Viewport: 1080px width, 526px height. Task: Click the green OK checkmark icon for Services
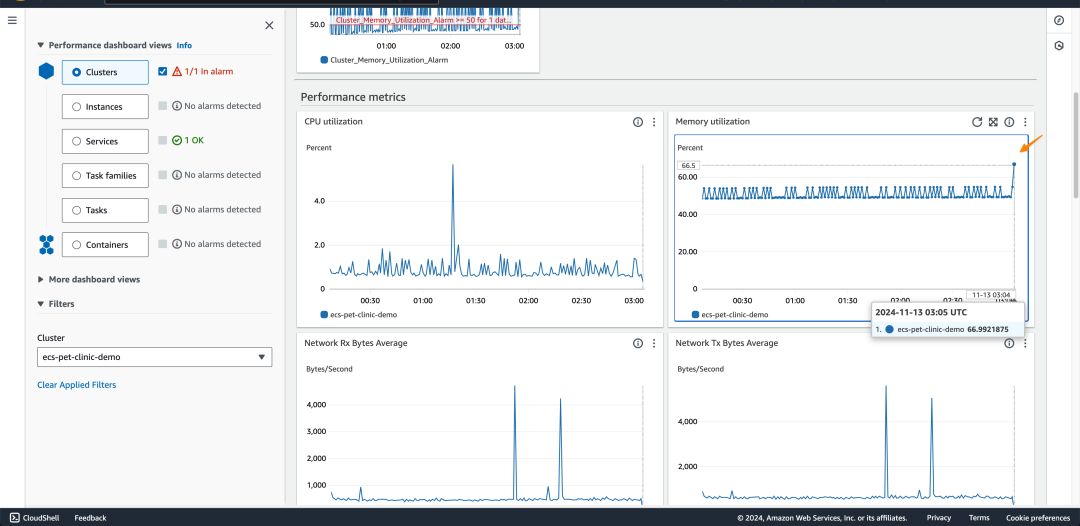click(x=177, y=140)
